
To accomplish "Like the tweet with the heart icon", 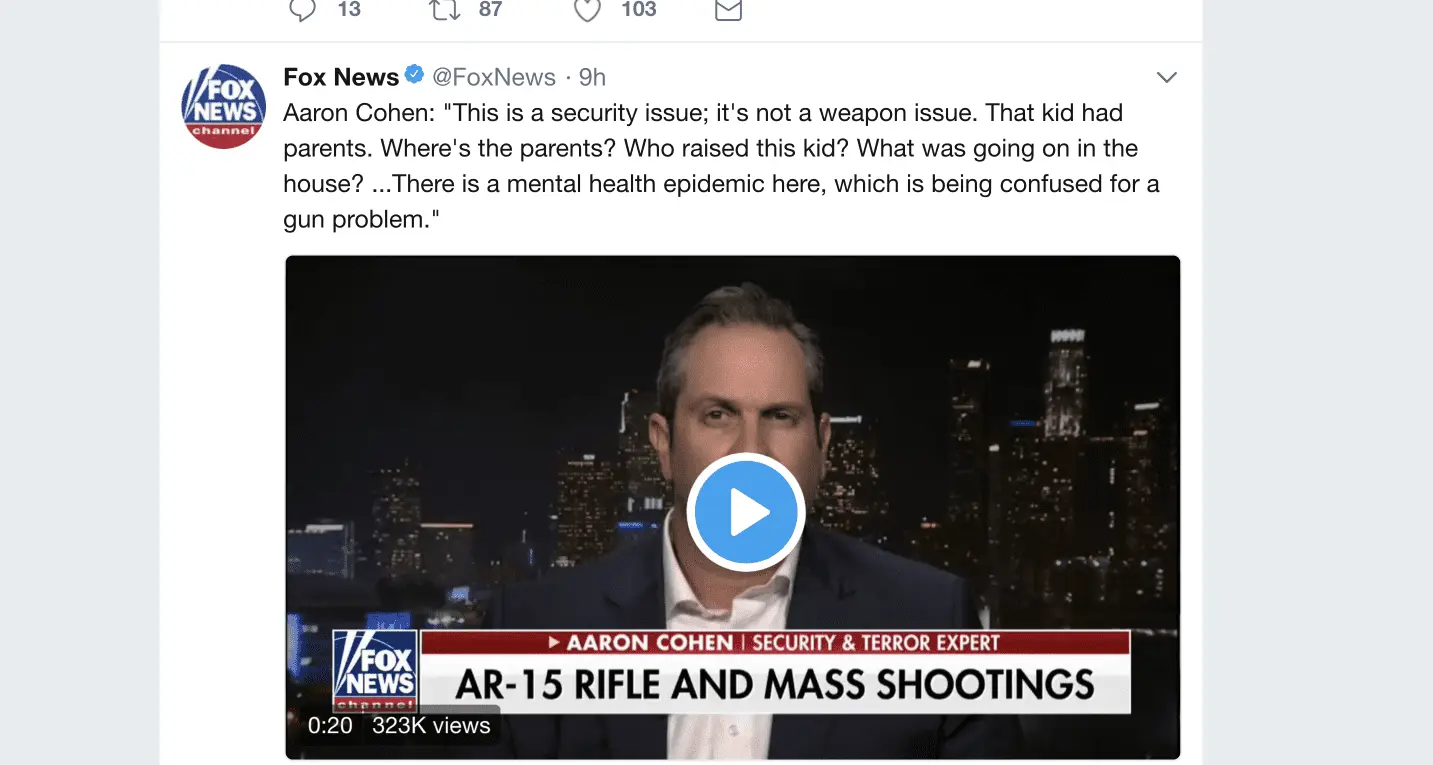I will (587, 10).
